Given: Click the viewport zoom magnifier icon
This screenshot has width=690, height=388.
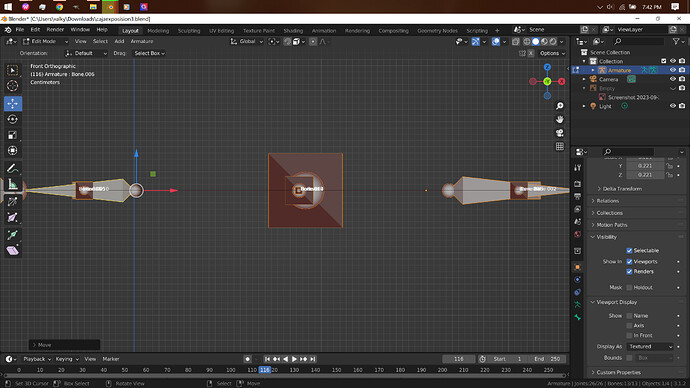Looking at the screenshot, I should tap(559, 106).
